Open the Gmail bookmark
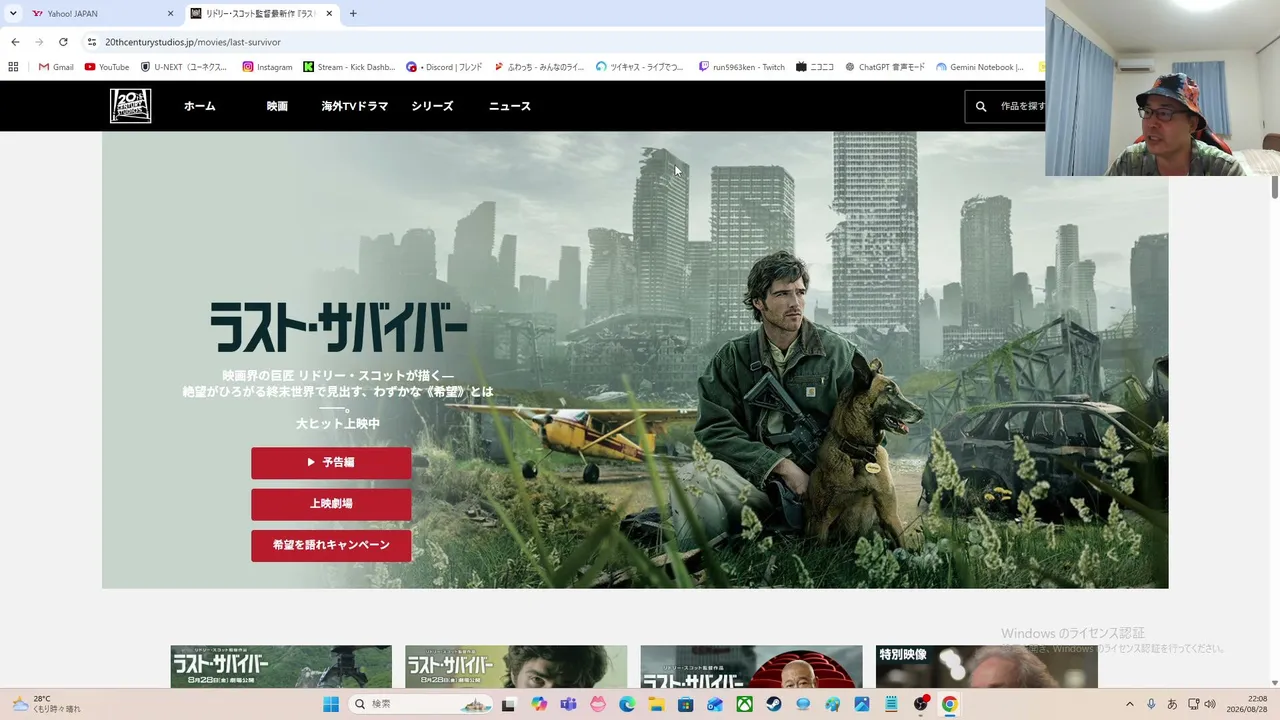The height and width of the screenshot is (720, 1280). pos(56,67)
